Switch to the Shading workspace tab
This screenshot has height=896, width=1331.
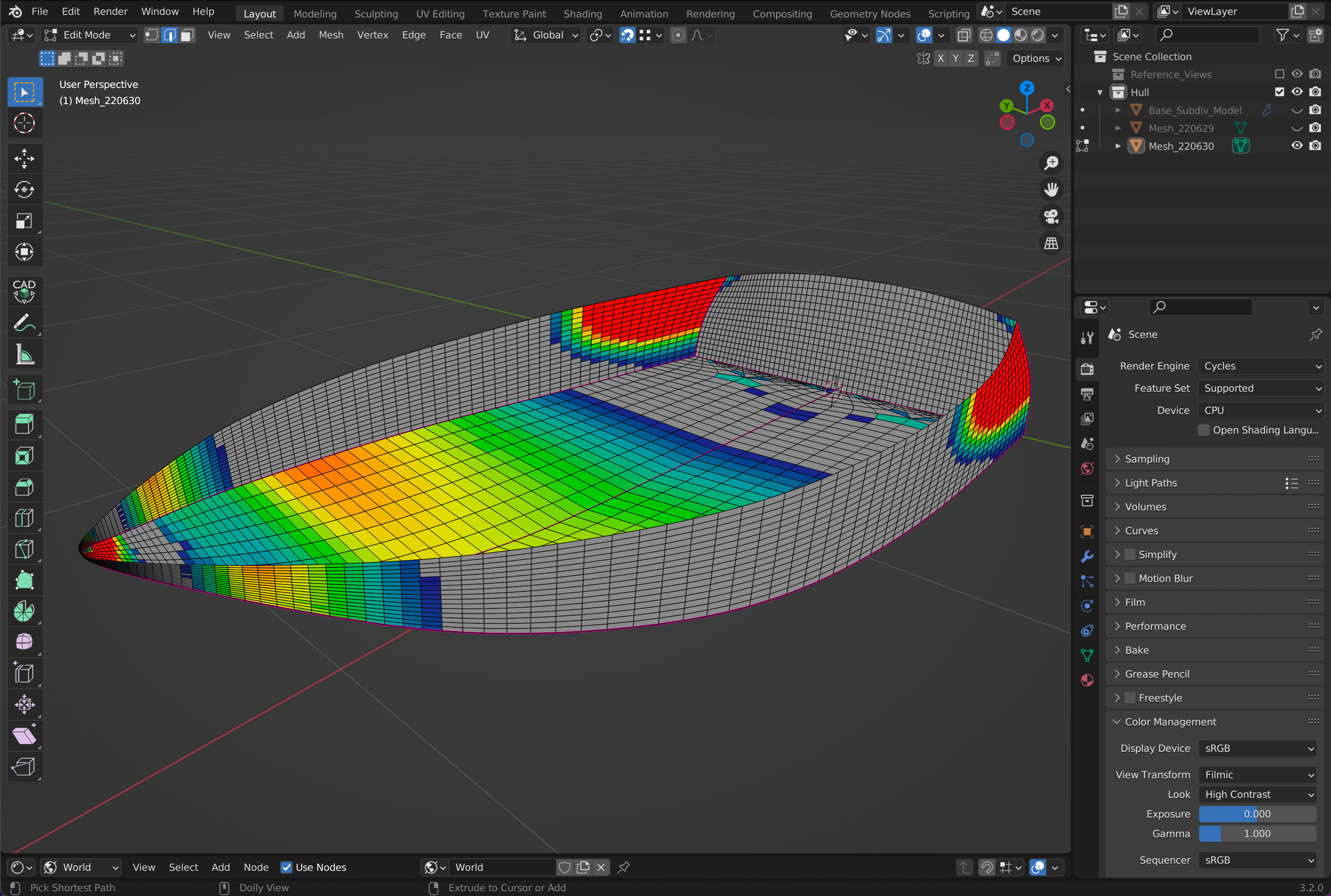pyautogui.click(x=582, y=14)
